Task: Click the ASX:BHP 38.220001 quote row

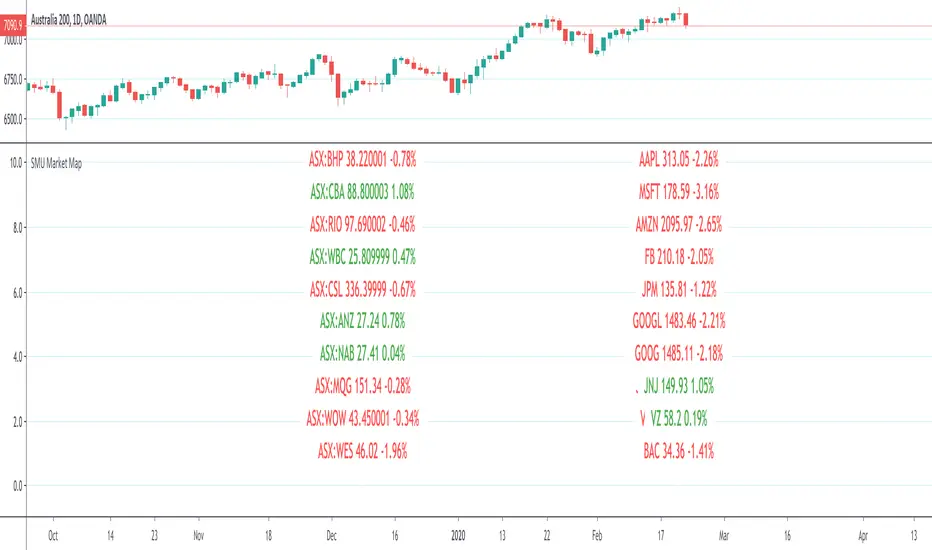Action: 362,158
